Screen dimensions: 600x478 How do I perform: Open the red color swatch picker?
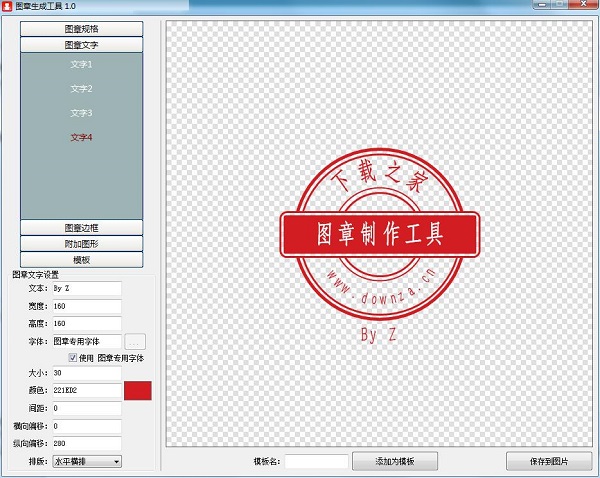tap(137, 389)
